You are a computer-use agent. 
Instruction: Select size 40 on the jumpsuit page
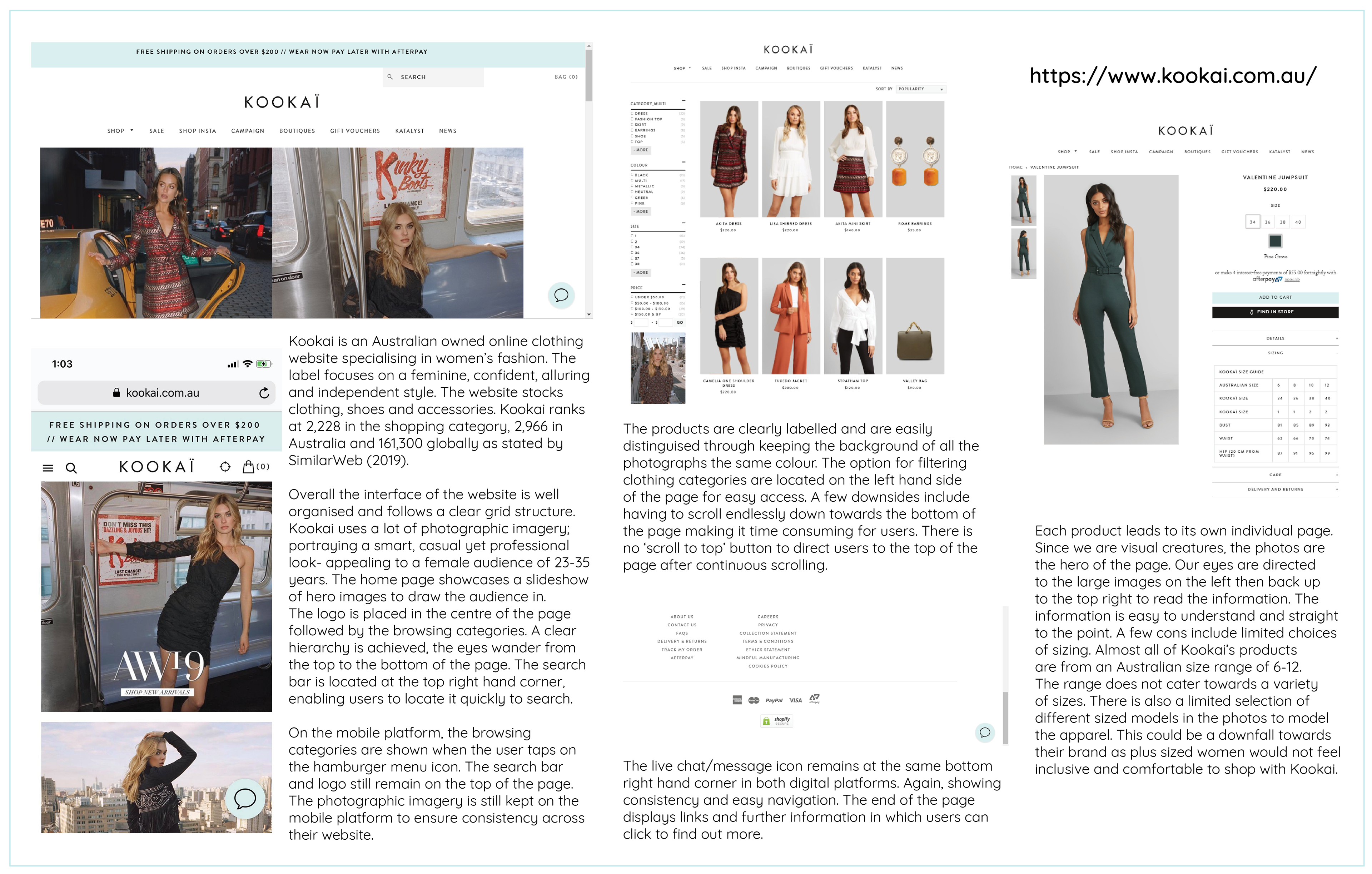pos(1298,222)
